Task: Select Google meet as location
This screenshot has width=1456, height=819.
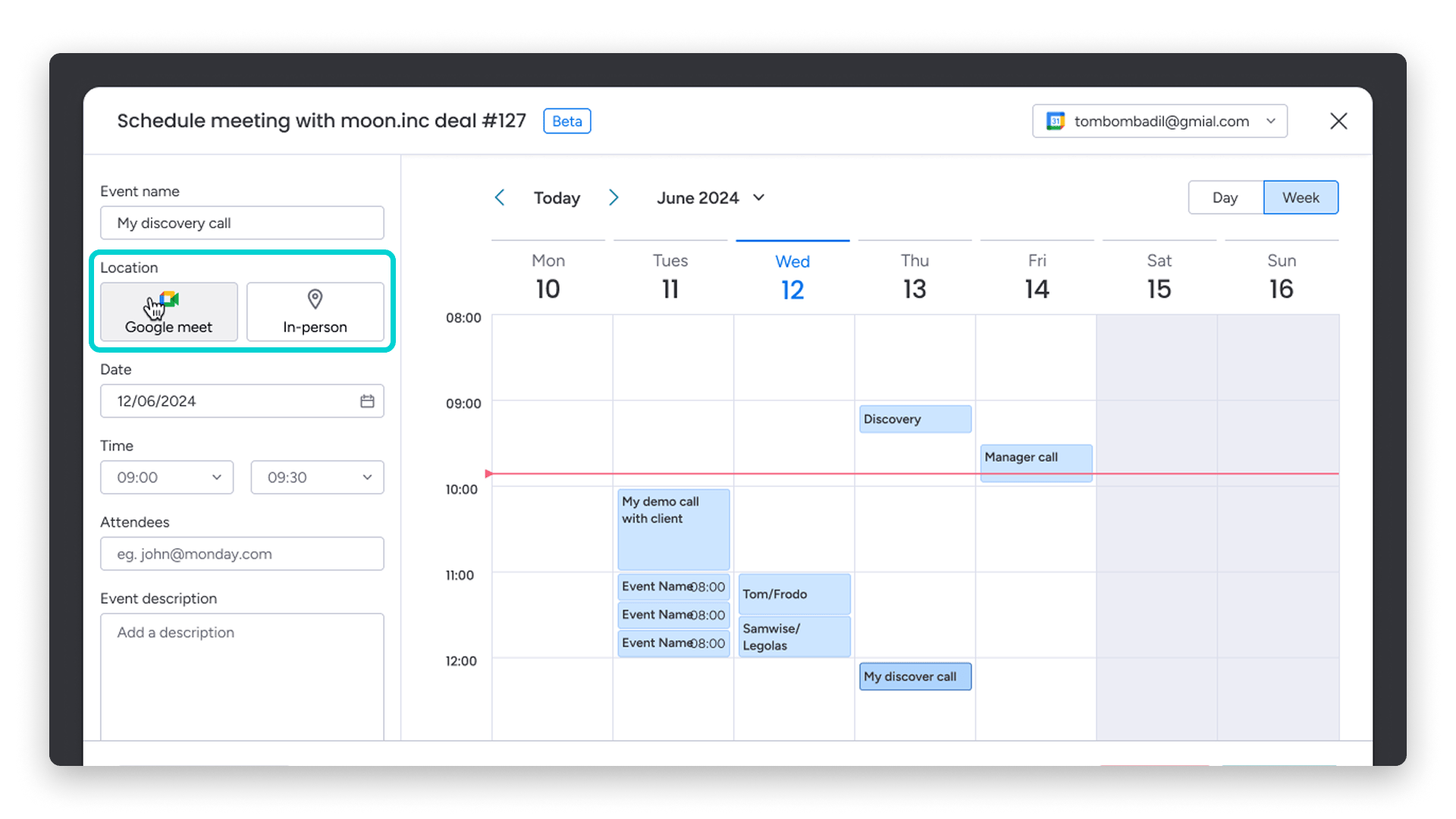Action: click(x=169, y=312)
